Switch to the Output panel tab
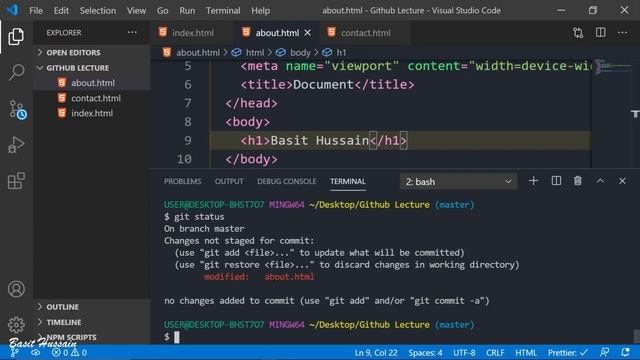This screenshot has height=360, width=640. pyautogui.click(x=229, y=181)
